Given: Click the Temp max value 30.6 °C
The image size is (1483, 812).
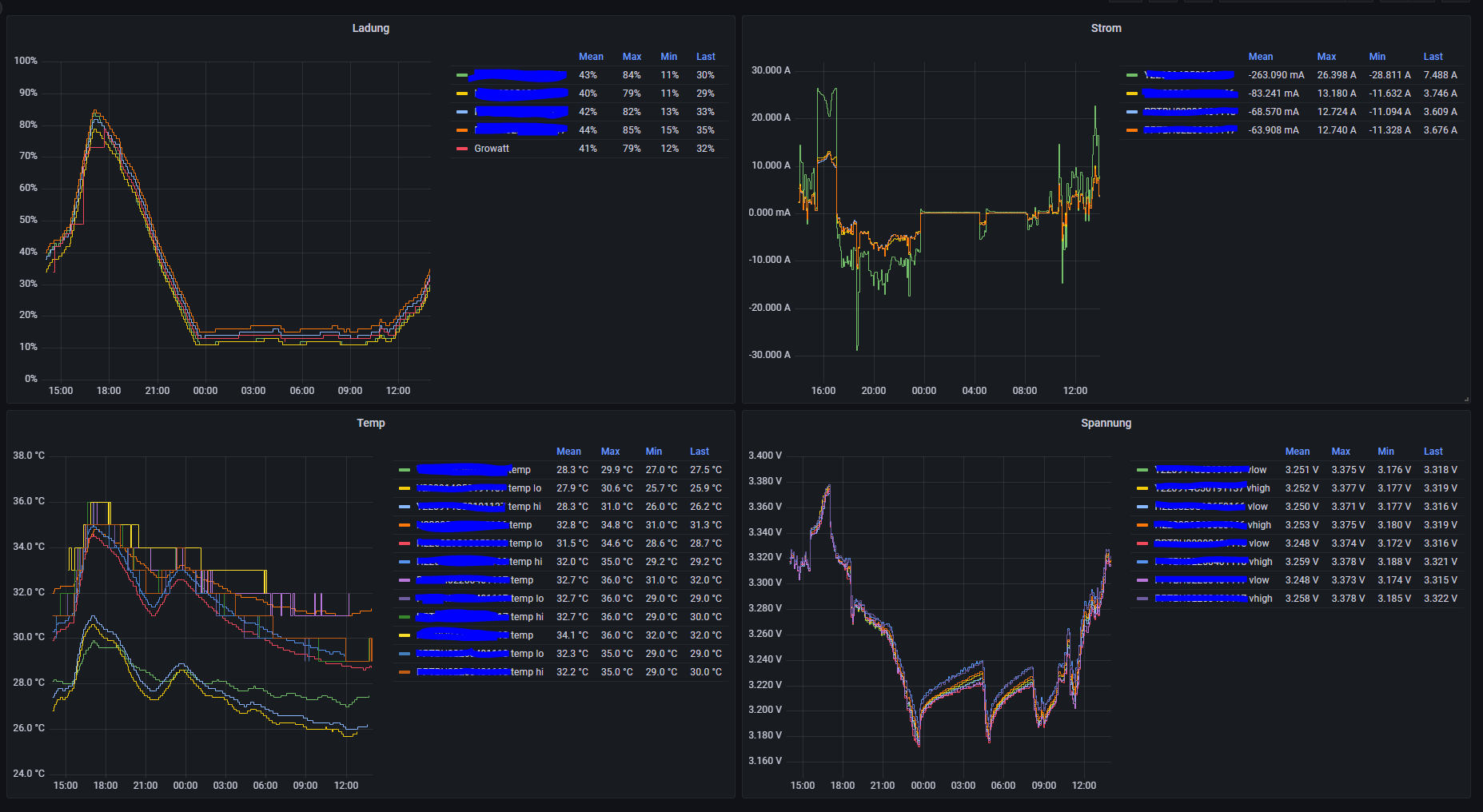Looking at the screenshot, I should 616,488.
